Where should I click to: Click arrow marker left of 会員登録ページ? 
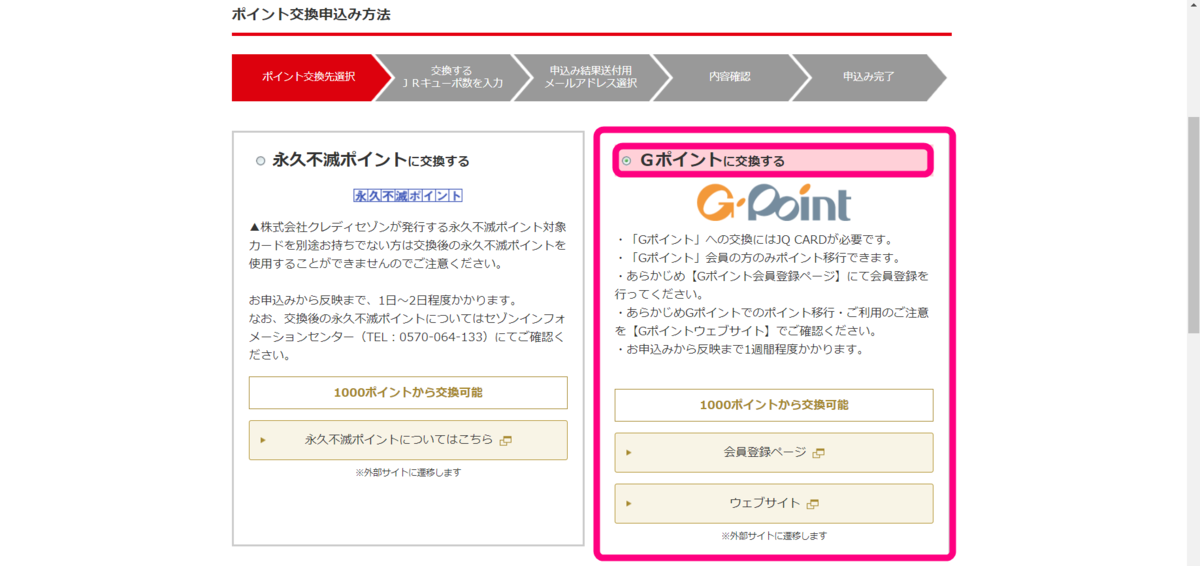point(629,453)
